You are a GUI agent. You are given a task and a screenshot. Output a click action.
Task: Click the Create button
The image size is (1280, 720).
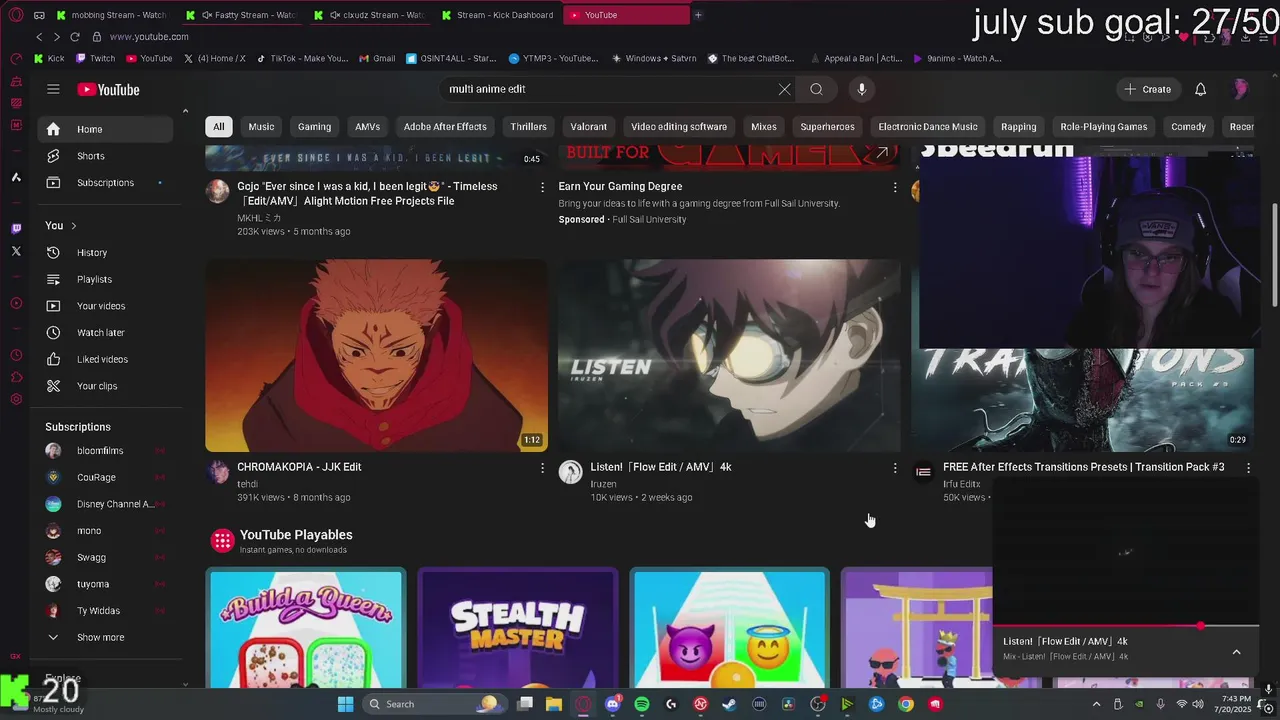[x=1147, y=89]
